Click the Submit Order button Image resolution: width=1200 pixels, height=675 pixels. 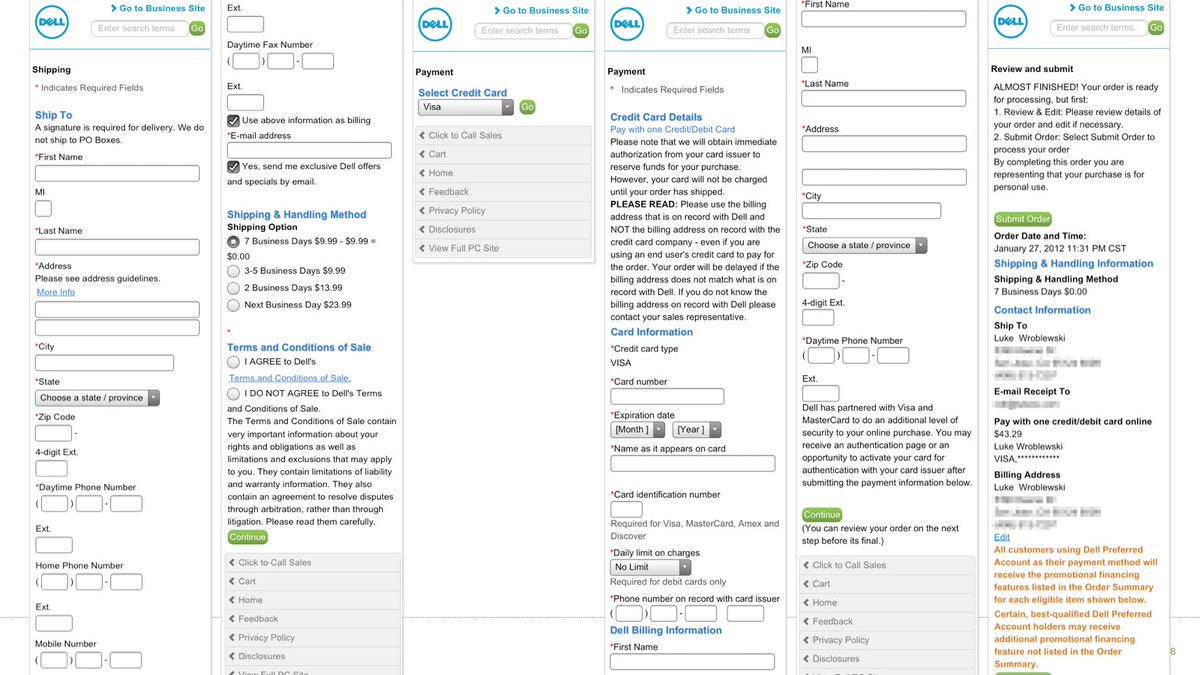point(1023,219)
